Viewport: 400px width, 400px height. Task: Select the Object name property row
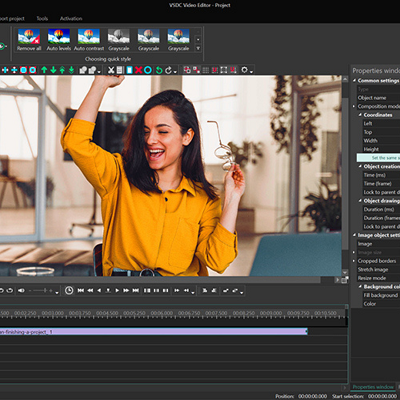(x=378, y=98)
